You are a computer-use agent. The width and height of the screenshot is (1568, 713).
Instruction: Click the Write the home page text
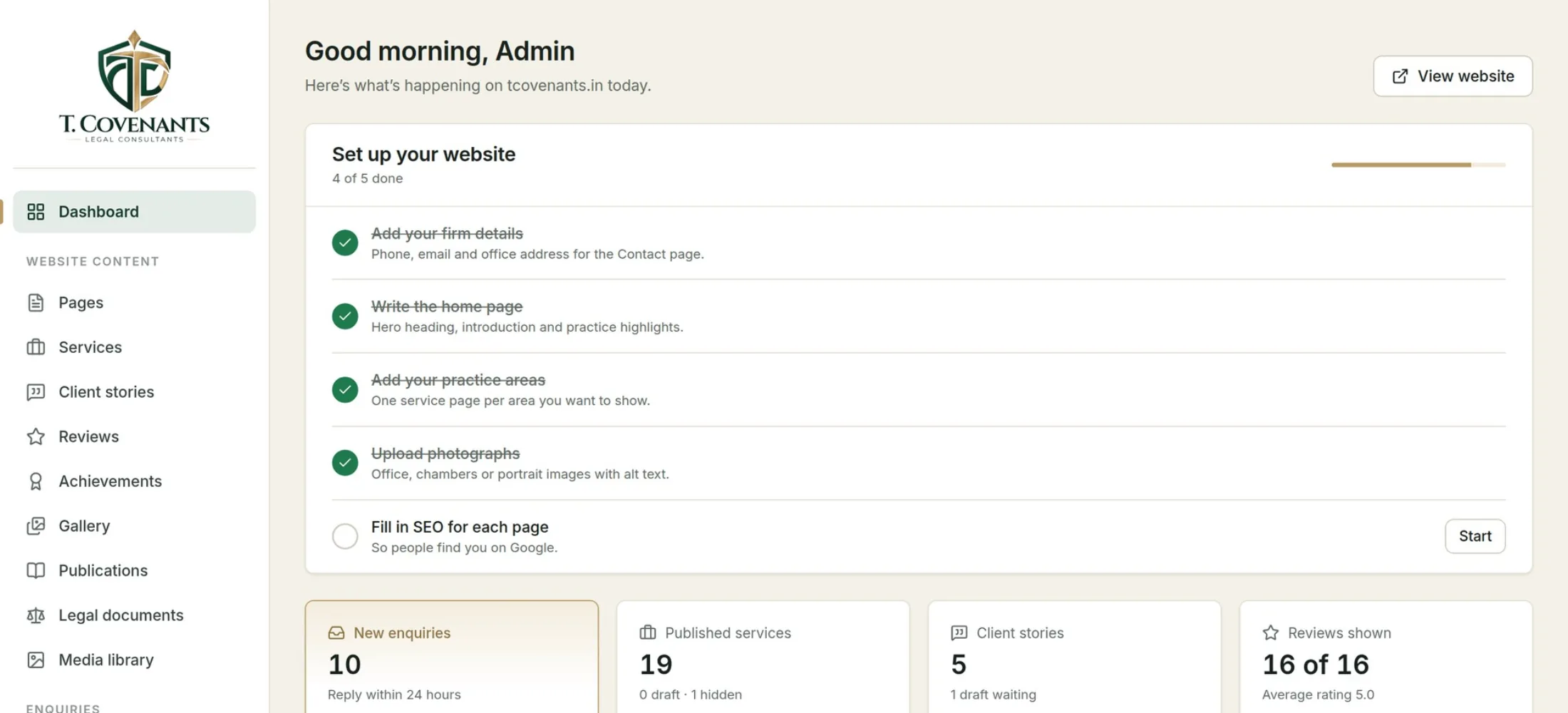[x=447, y=307]
